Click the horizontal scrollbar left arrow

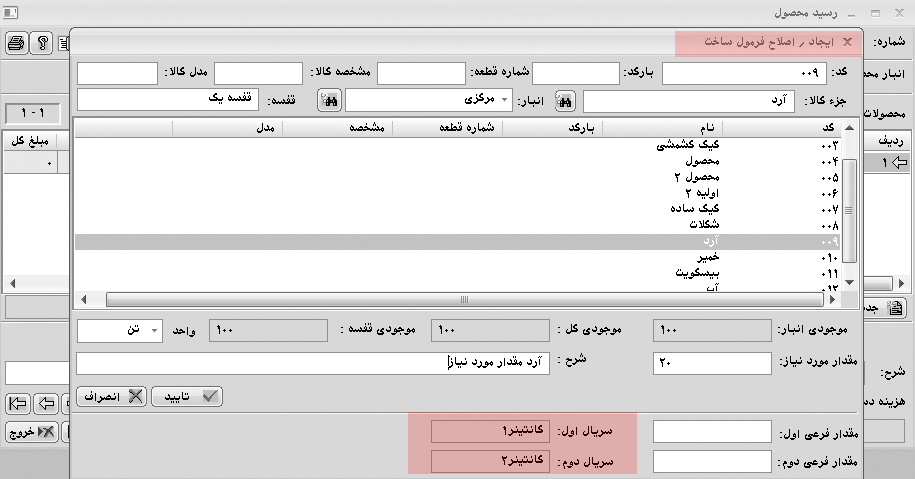[x=83, y=300]
